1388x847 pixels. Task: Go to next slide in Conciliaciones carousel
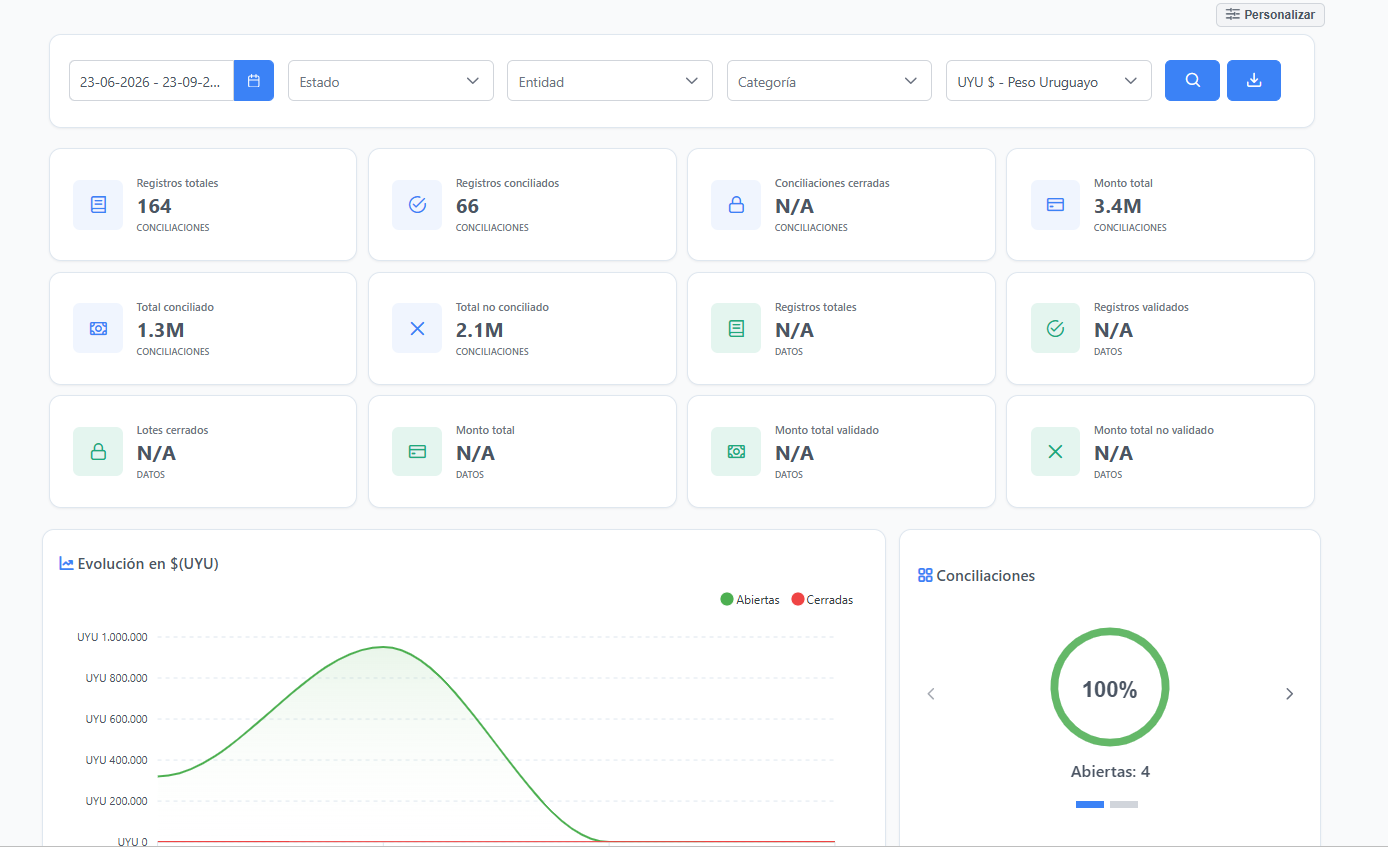point(1289,694)
